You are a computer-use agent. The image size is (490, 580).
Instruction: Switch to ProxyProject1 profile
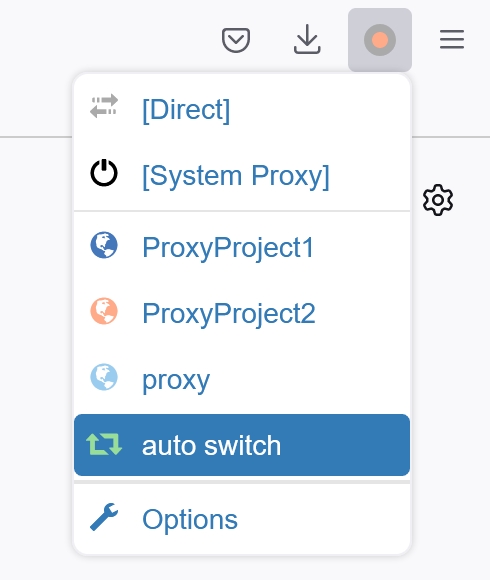coord(242,247)
